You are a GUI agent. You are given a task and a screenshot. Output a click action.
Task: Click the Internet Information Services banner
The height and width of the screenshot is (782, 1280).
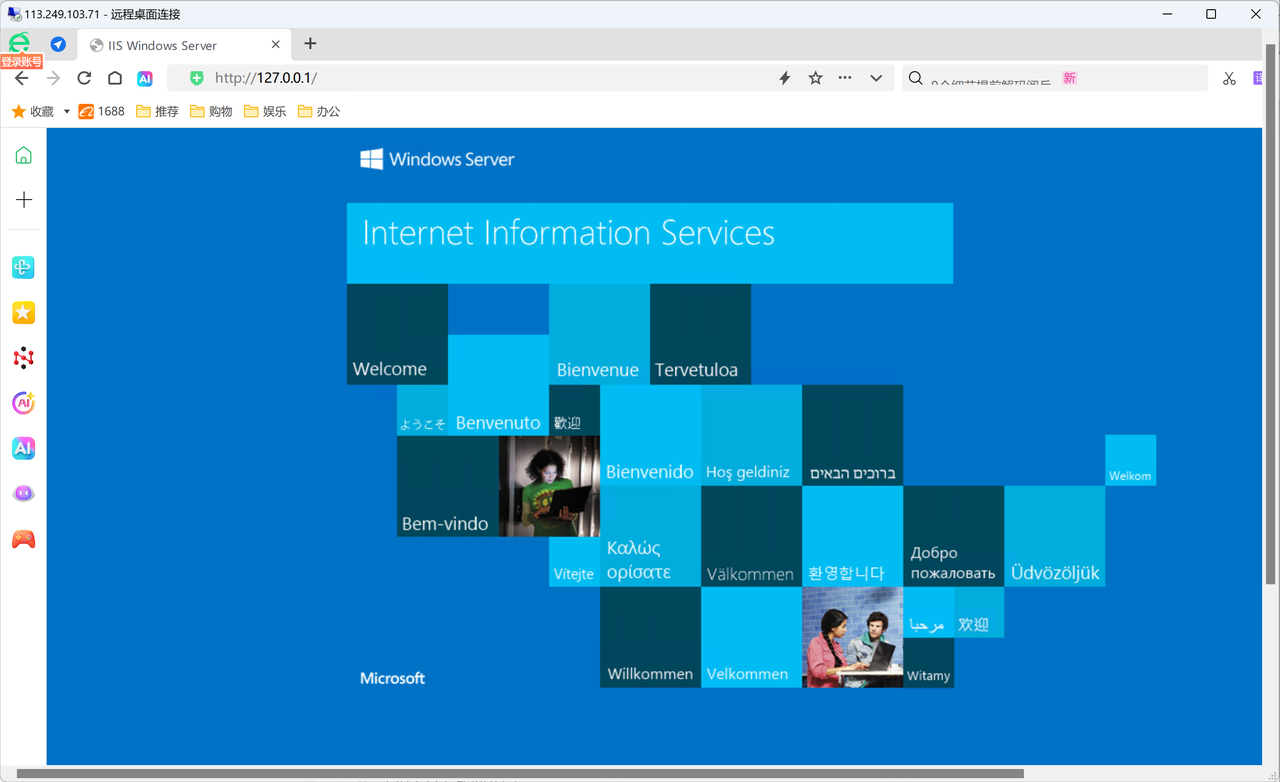click(650, 243)
